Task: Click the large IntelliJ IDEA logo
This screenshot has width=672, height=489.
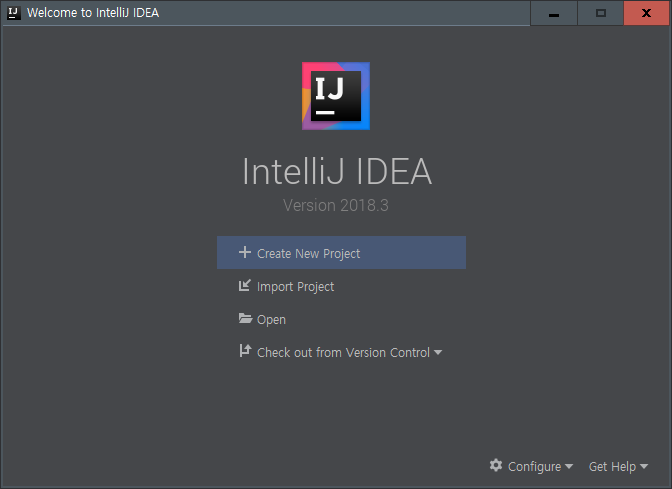Action: (x=336, y=96)
